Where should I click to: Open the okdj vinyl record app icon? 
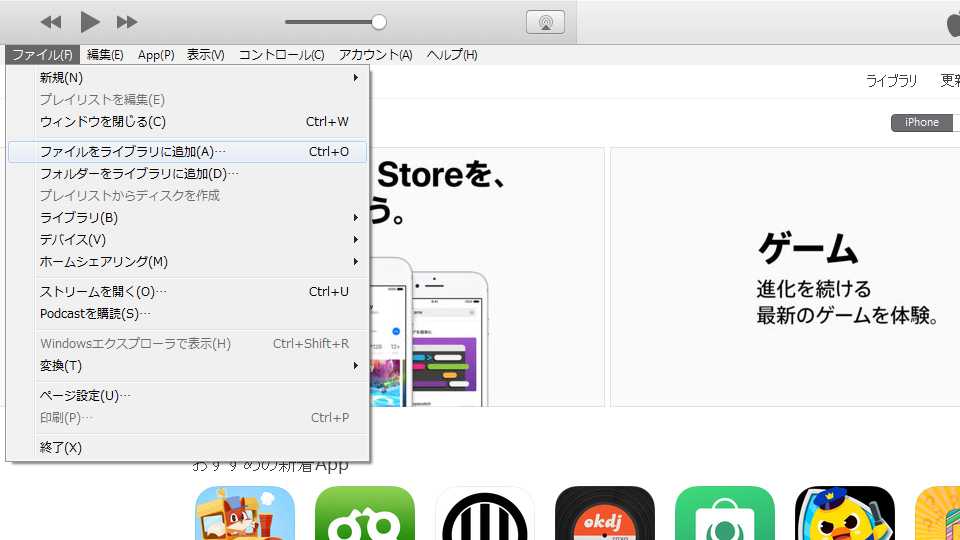click(x=605, y=513)
